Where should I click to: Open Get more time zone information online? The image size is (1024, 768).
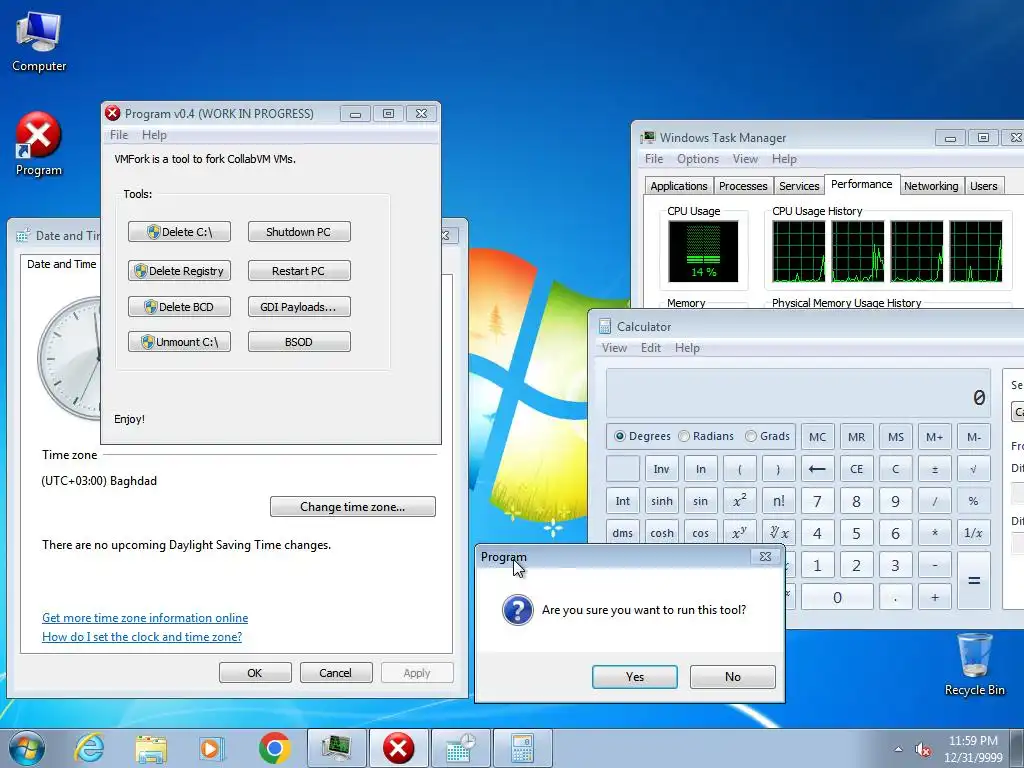pos(145,618)
